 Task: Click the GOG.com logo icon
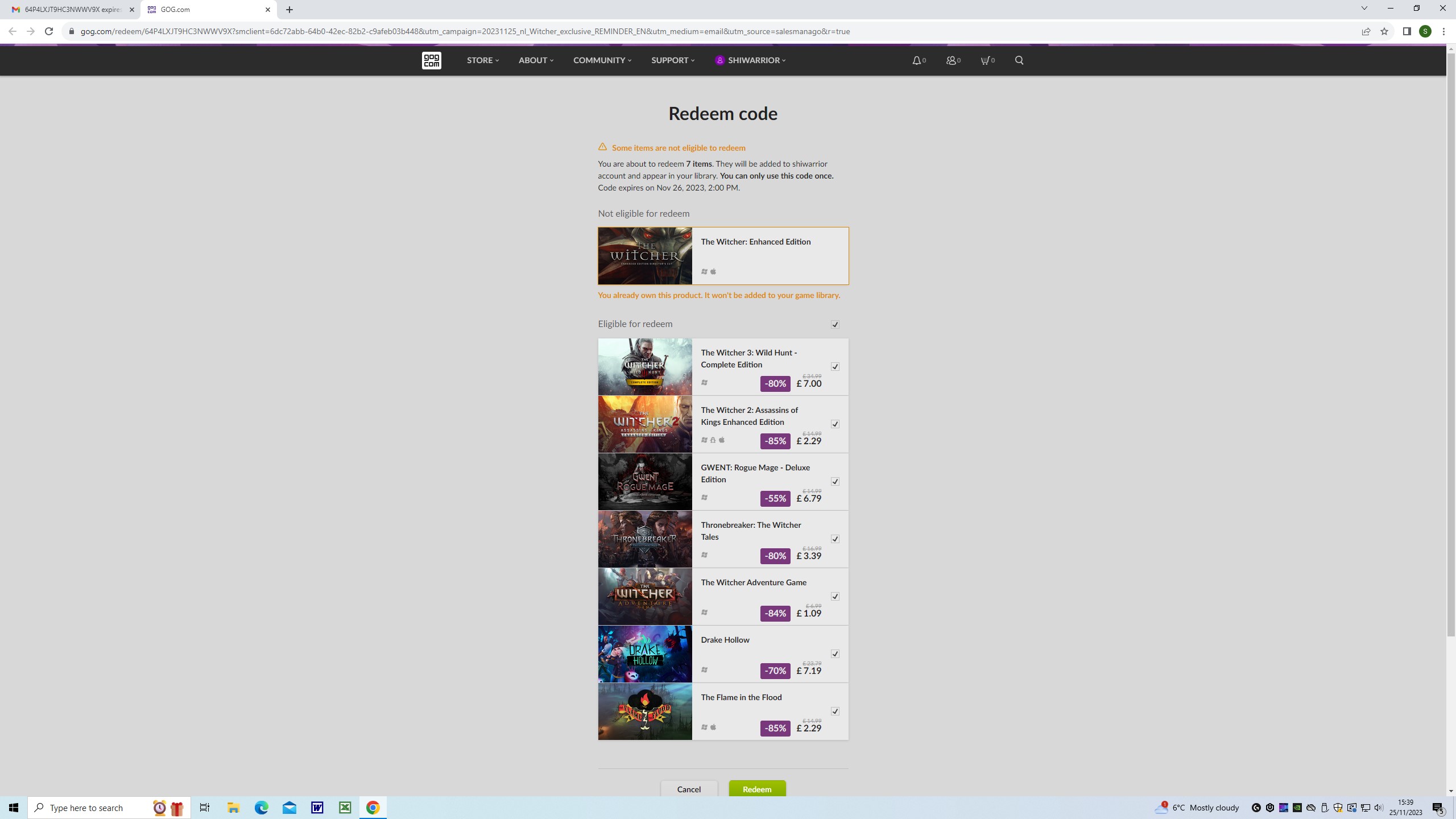[431, 60]
